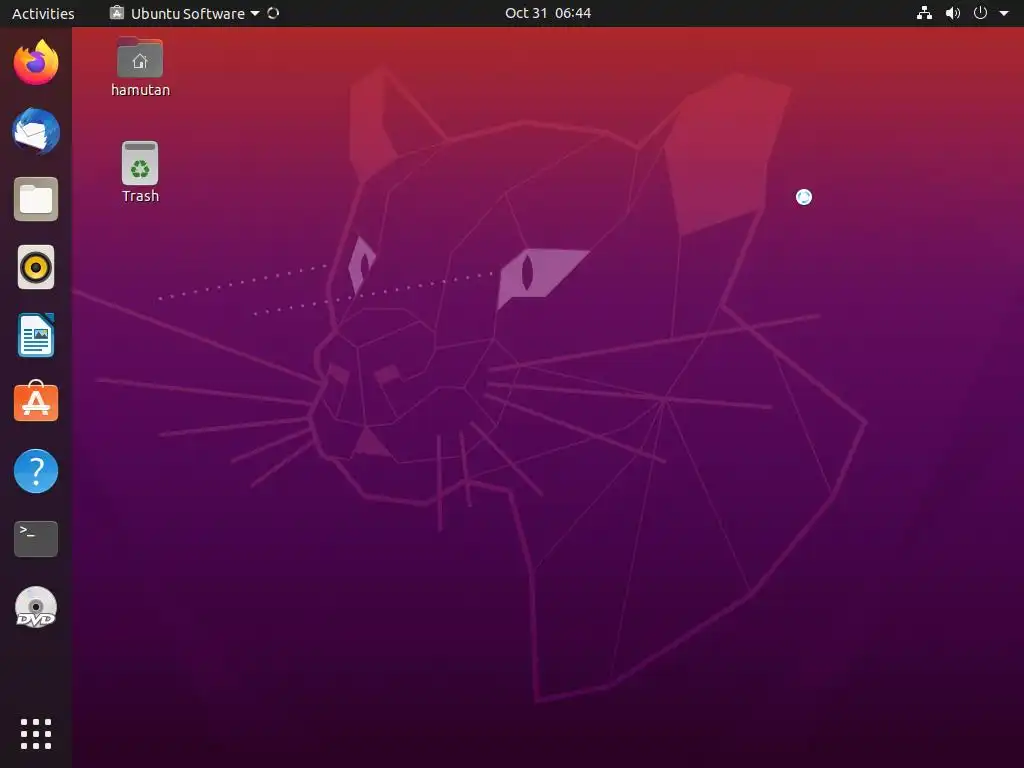Click the 'hamutan' folder label
1024x768 pixels.
pyautogui.click(x=140, y=90)
